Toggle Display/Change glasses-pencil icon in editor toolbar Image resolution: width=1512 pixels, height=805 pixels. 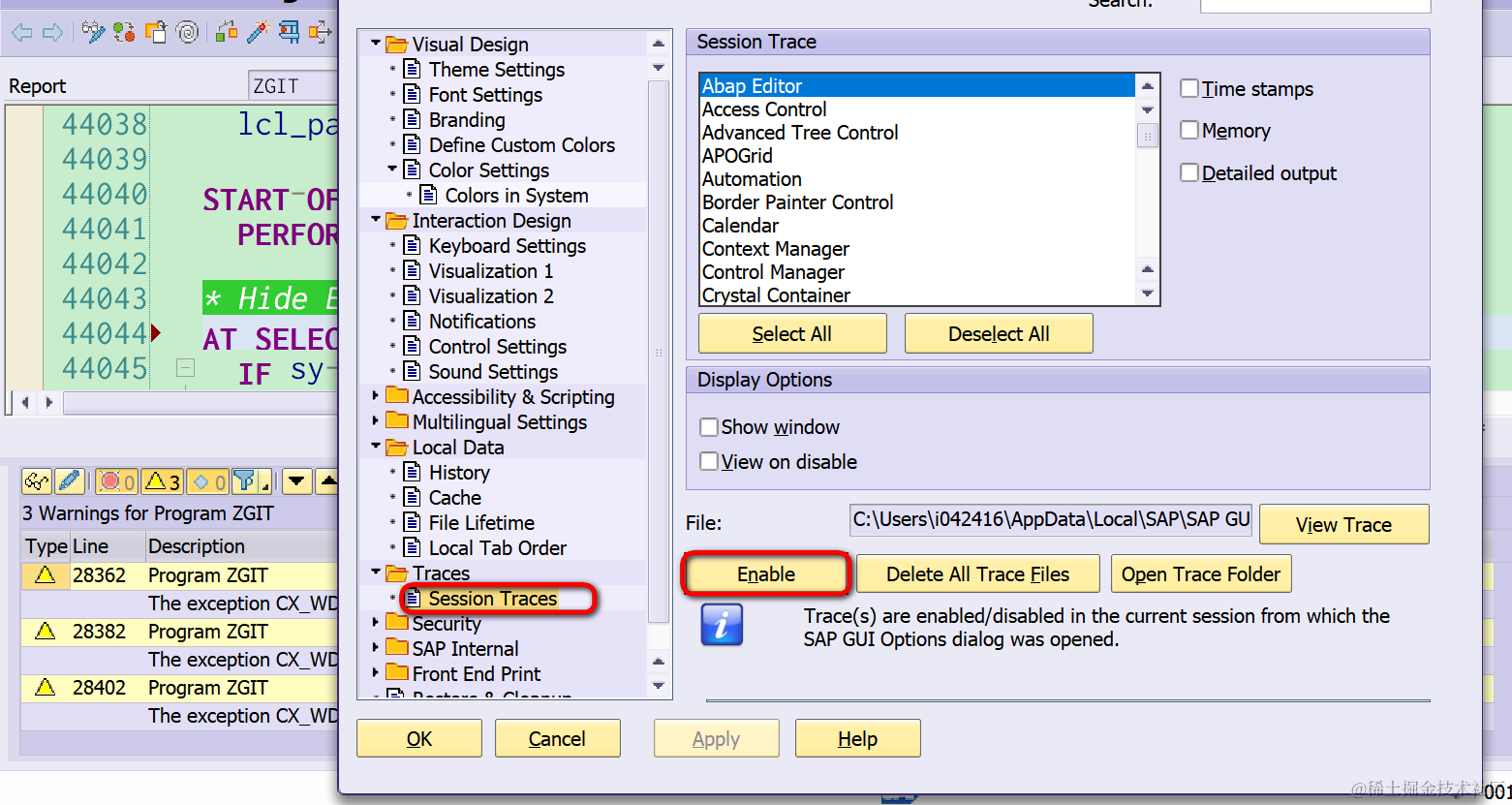click(93, 32)
